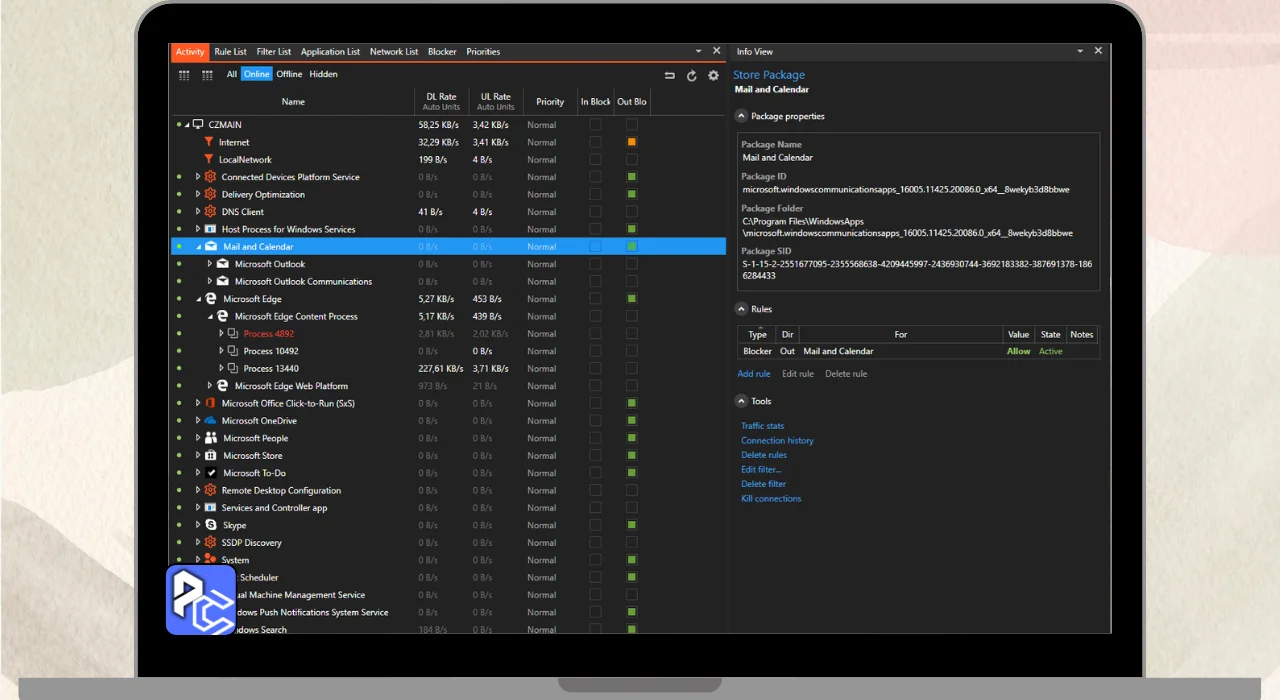Image resolution: width=1280 pixels, height=700 pixels.
Task: Select the Offline filter option
Action: click(289, 74)
